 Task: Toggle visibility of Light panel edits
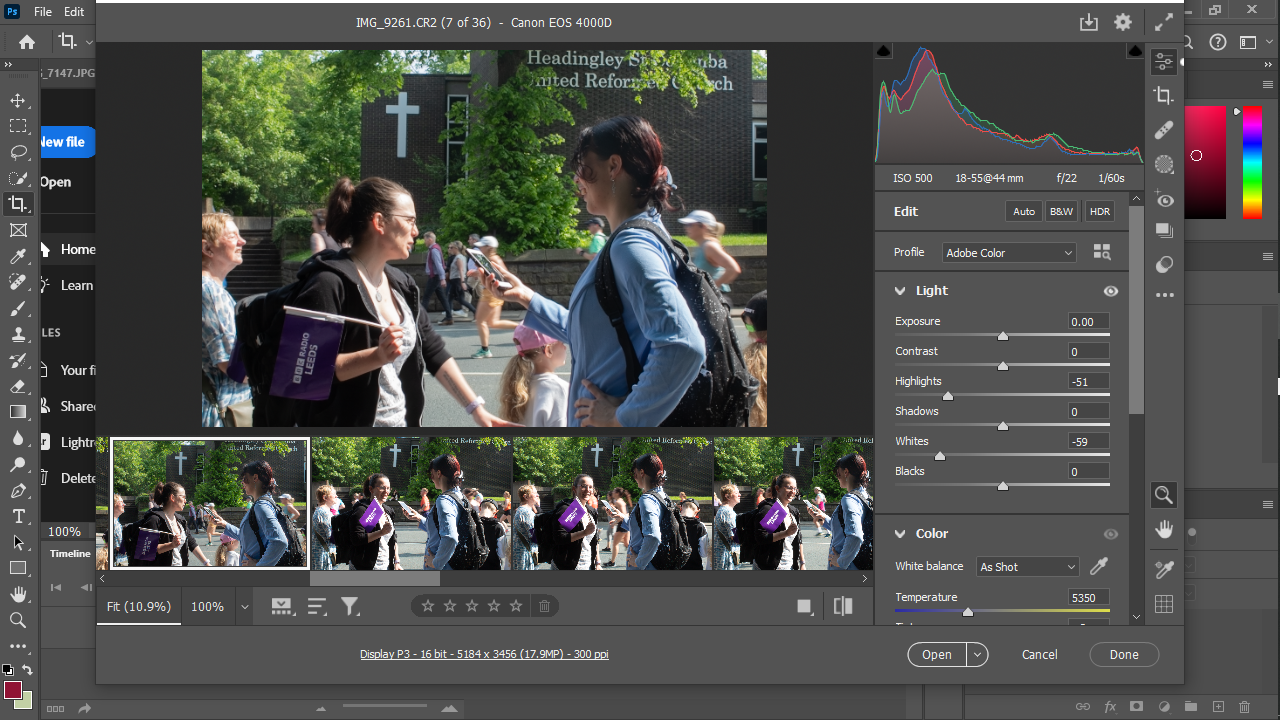tap(1110, 291)
